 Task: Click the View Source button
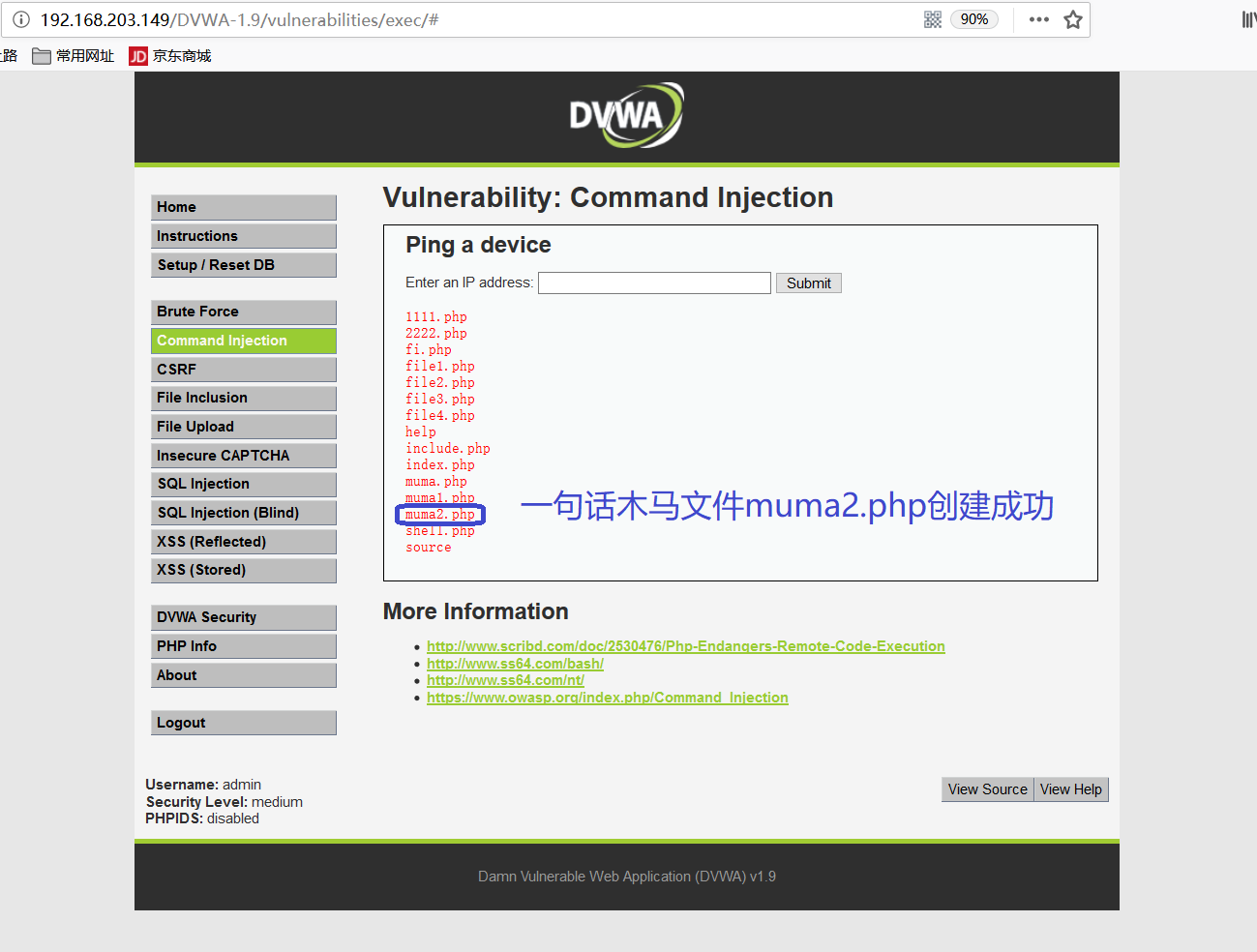pos(987,789)
